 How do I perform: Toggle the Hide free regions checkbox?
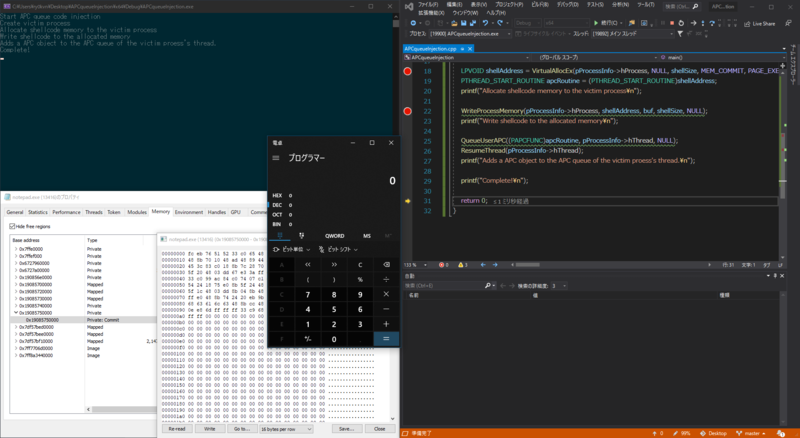(x=12, y=226)
